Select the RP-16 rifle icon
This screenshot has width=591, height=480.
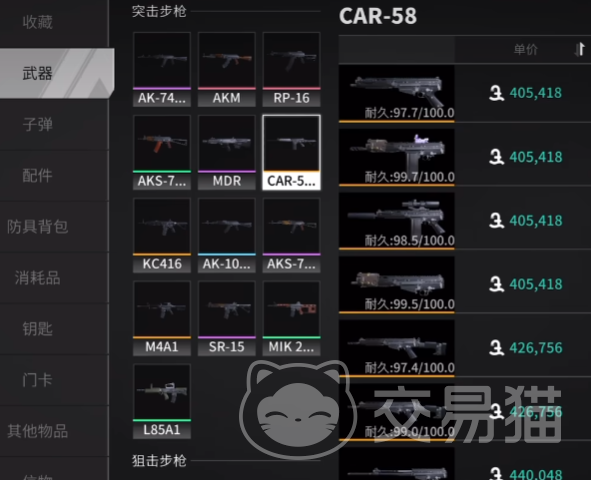pyautogui.click(x=291, y=69)
